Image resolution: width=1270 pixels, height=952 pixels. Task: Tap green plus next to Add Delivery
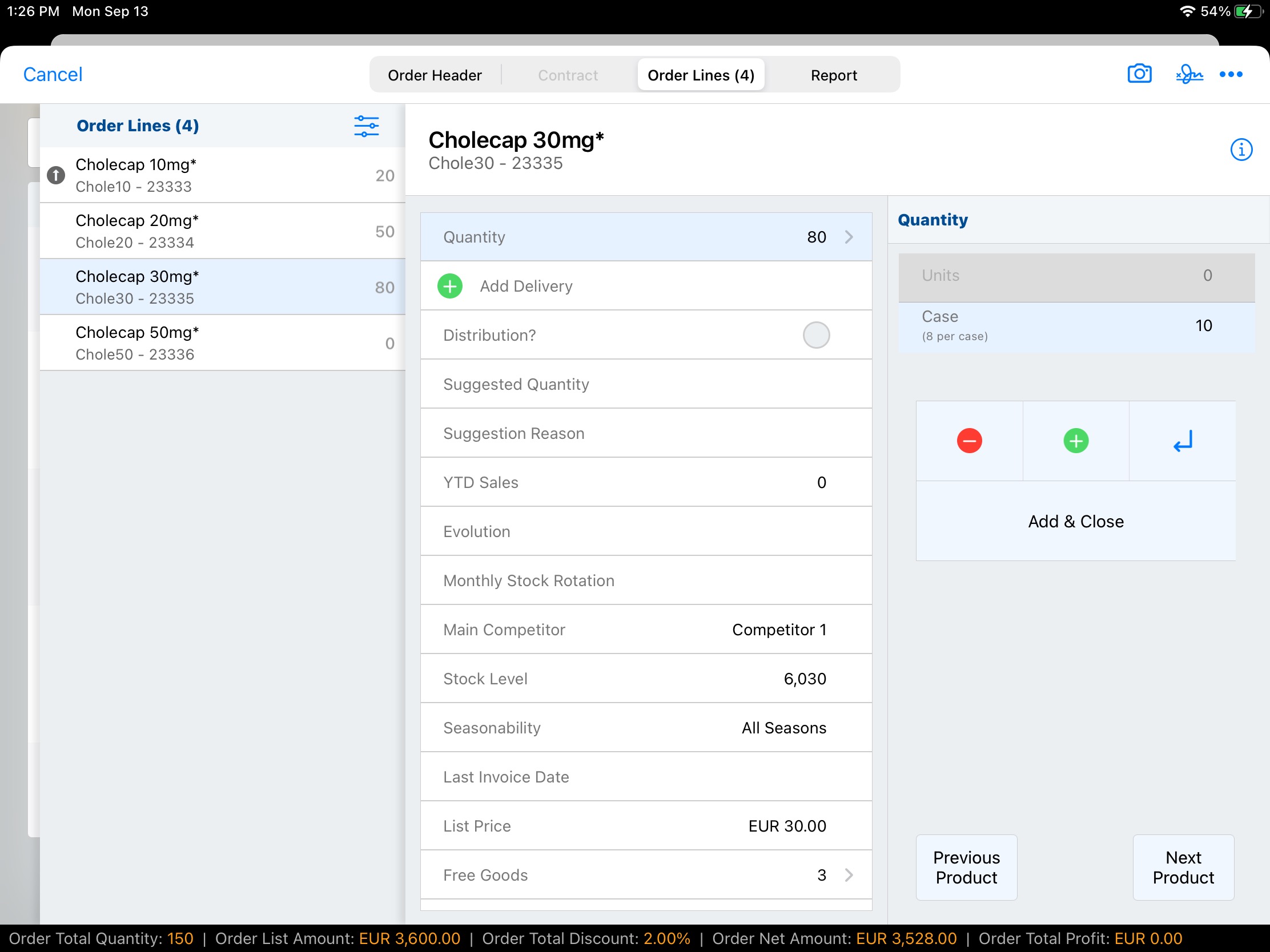point(449,286)
